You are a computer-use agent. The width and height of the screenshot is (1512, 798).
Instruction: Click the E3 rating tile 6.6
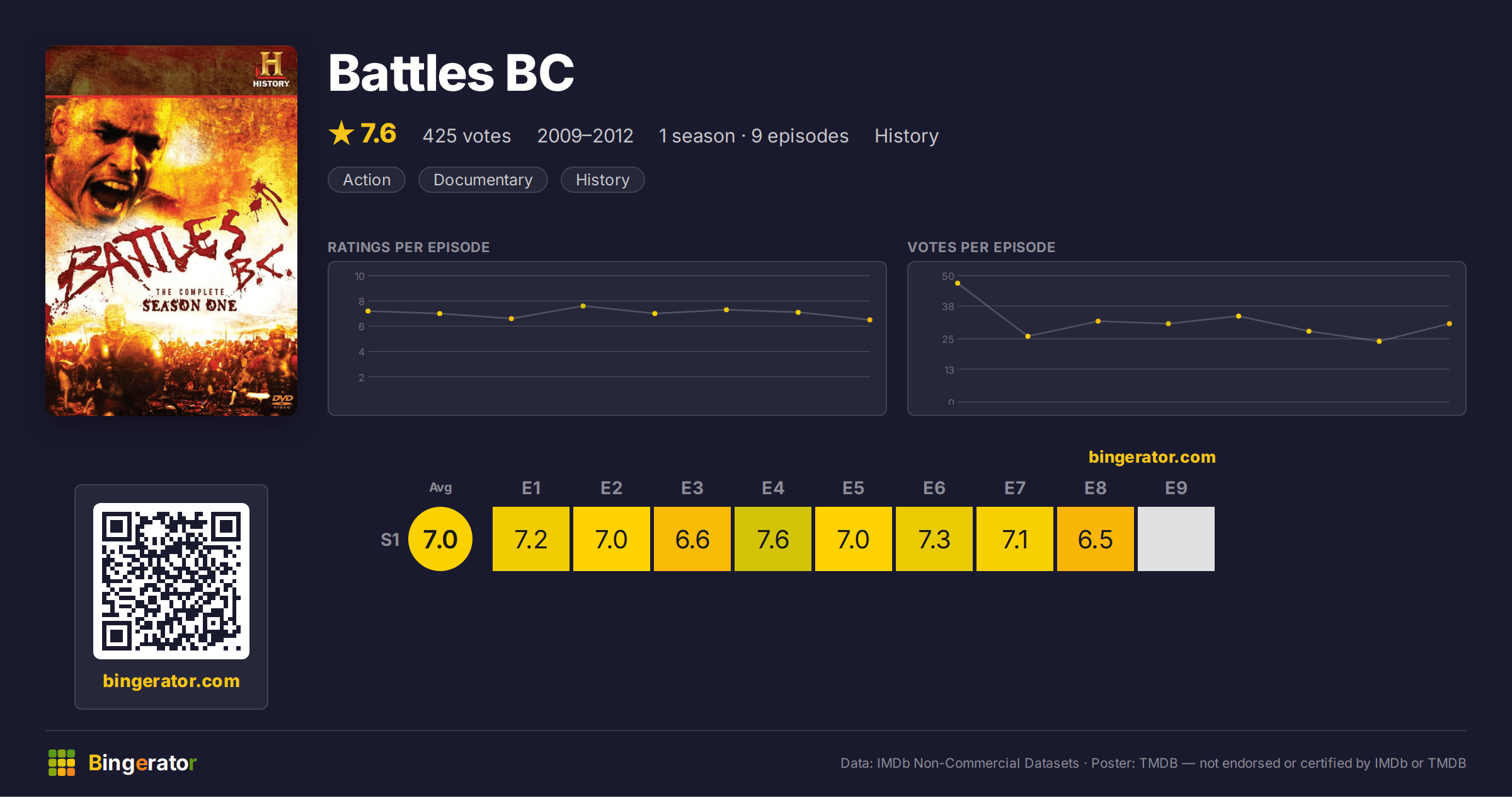(x=692, y=539)
